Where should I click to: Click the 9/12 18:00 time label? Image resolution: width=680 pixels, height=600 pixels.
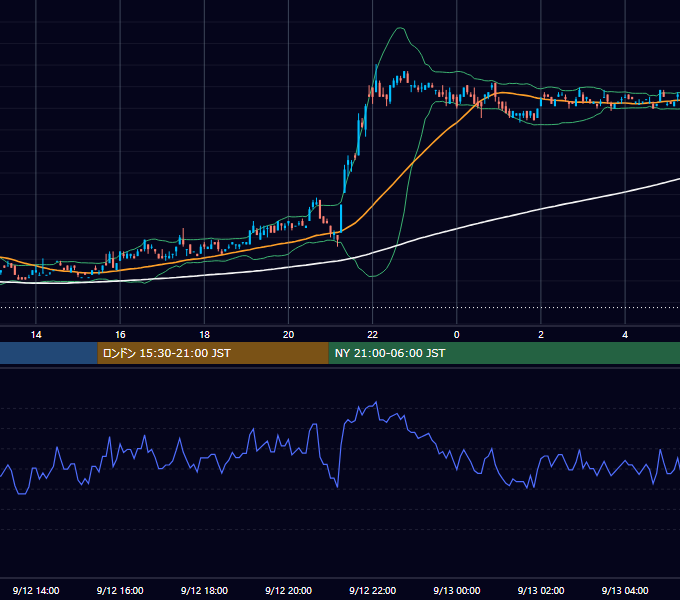pos(204,590)
